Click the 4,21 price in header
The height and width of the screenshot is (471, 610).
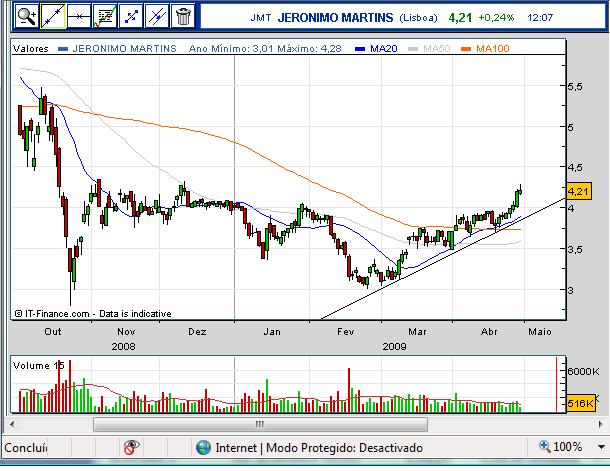(460, 18)
